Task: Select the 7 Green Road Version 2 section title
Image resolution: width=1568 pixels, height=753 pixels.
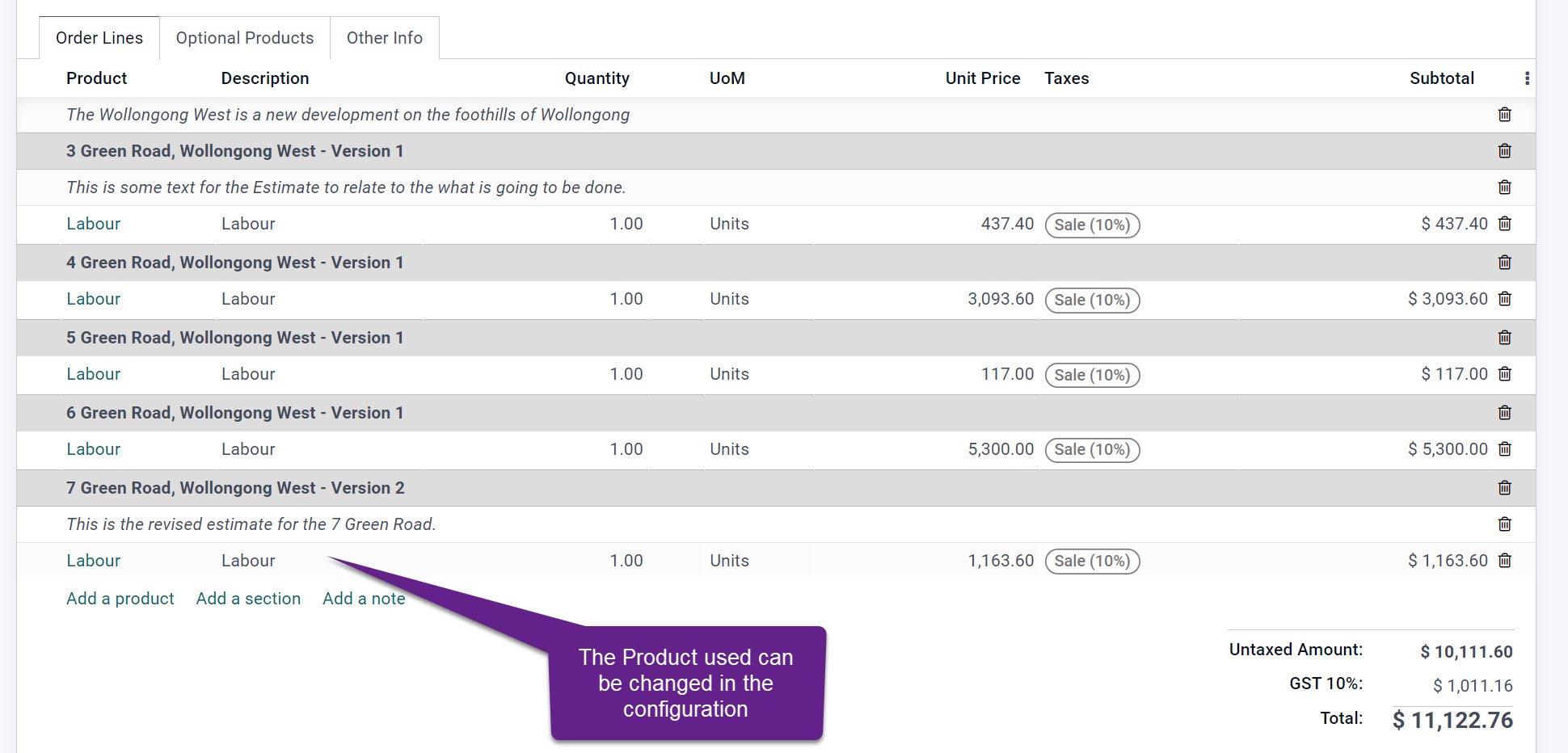Action: click(235, 488)
